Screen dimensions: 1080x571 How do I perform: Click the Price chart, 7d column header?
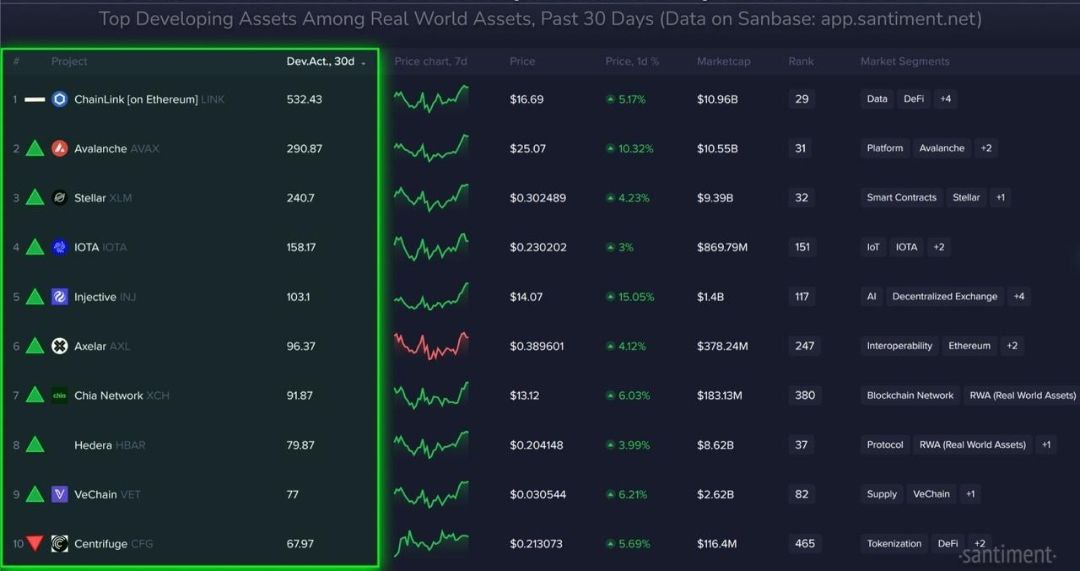(x=430, y=61)
